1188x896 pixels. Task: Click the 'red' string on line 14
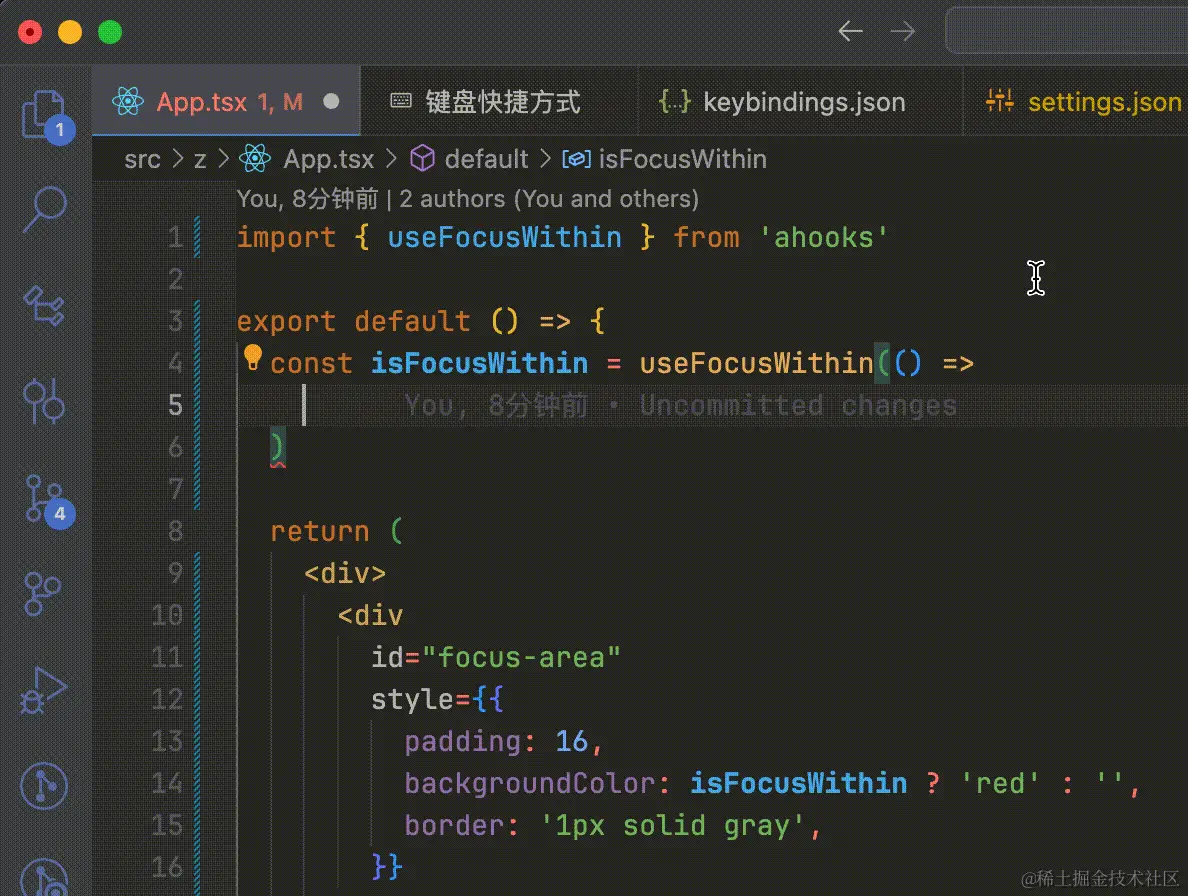(x=1000, y=783)
